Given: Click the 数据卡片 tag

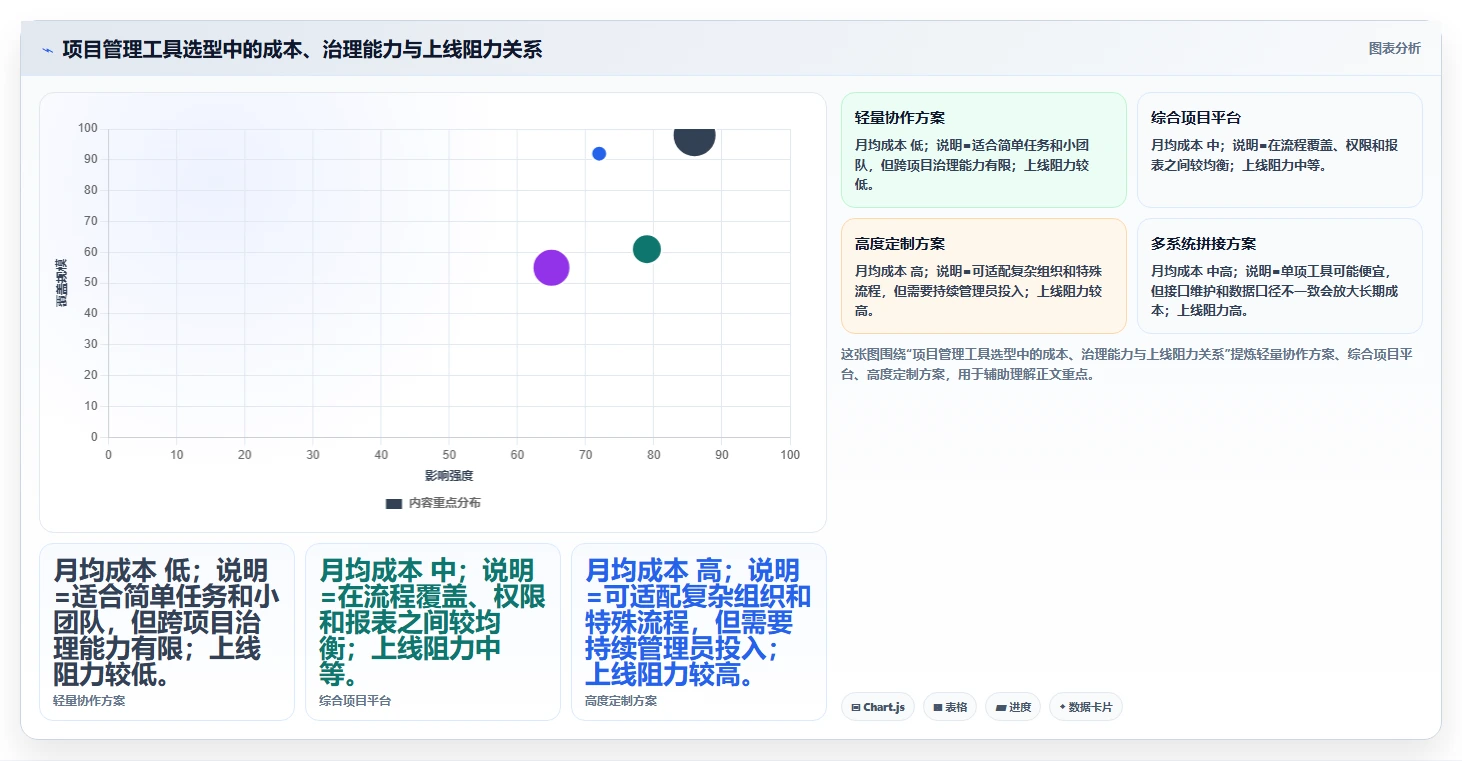Looking at the screenshot, I should [1086, 707].
